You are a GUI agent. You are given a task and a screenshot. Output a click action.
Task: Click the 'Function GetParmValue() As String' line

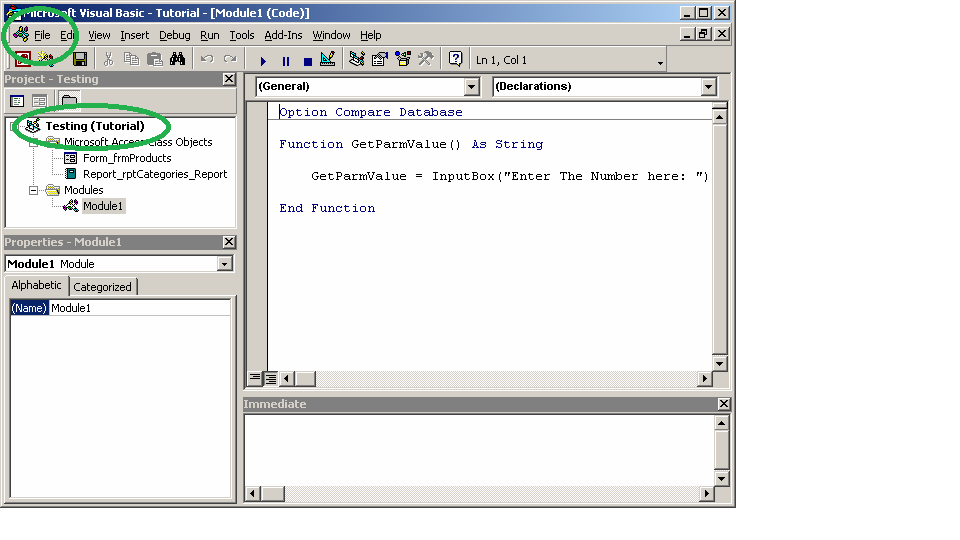click(x=411, y=144)
